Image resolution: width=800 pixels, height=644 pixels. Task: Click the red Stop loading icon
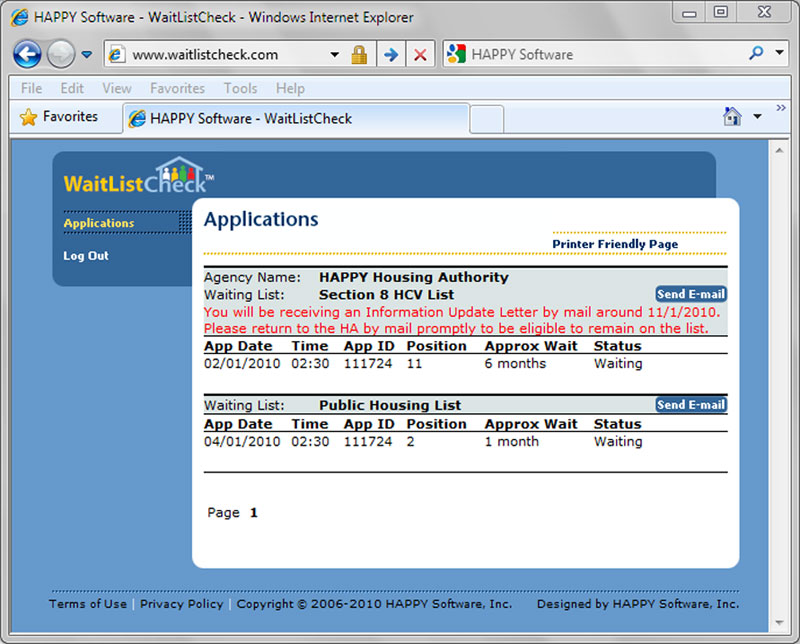click(x=420, y=54)
